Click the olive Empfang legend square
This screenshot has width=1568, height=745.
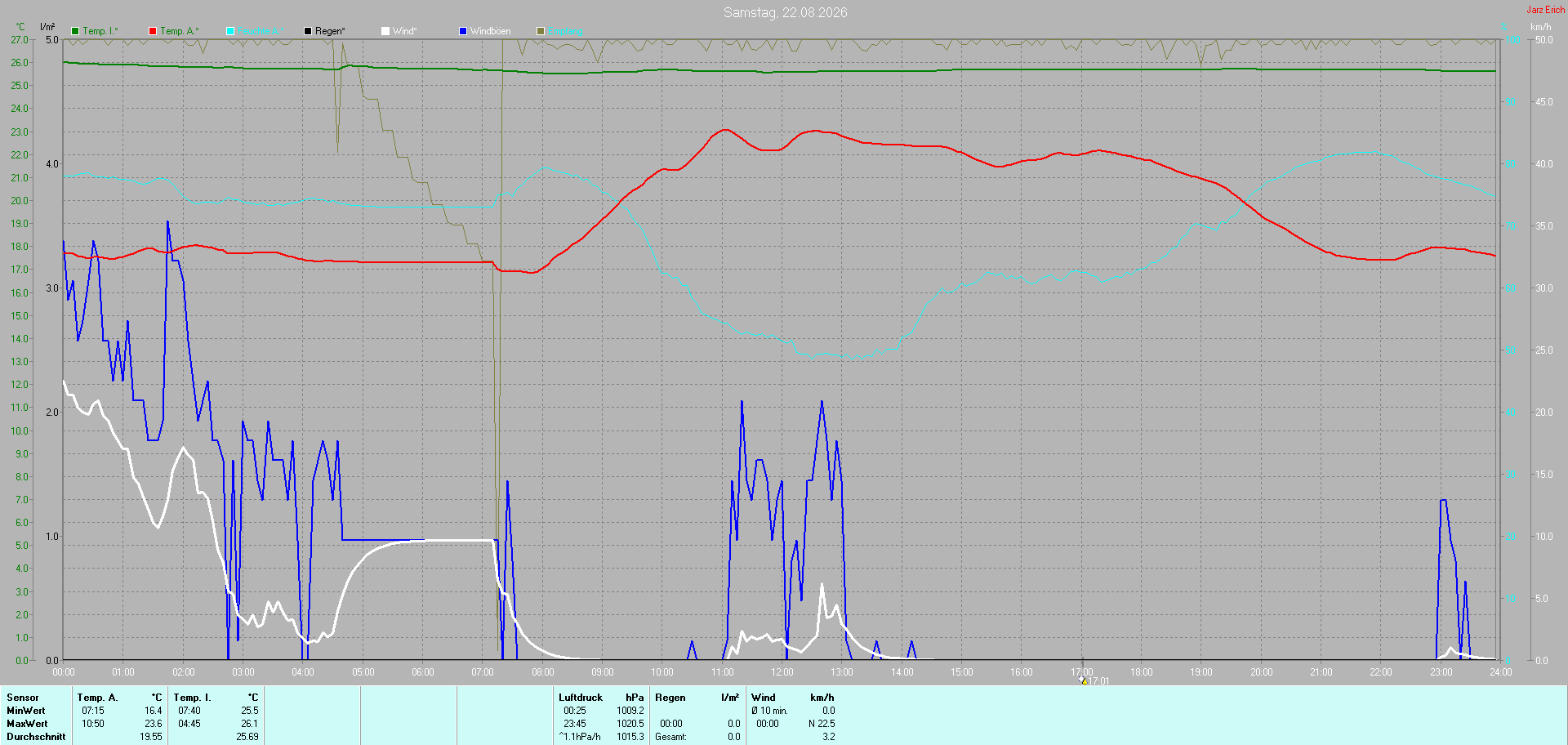541,31
